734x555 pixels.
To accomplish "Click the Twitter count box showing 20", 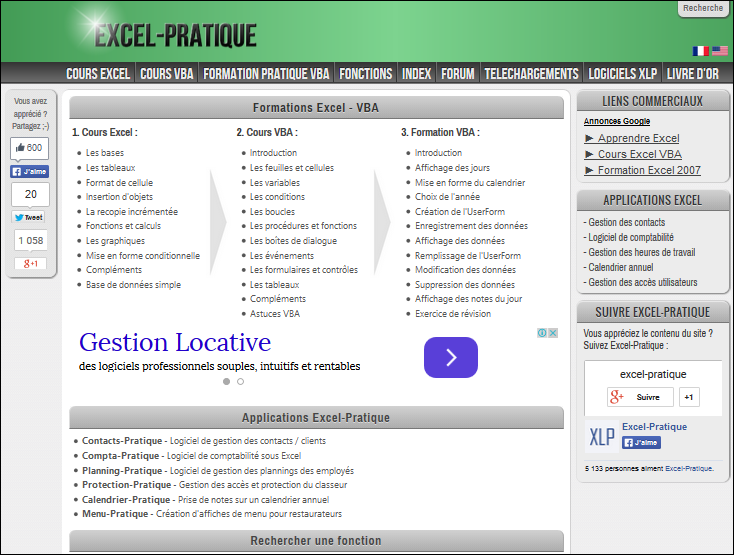I will (x=30, y=194).
